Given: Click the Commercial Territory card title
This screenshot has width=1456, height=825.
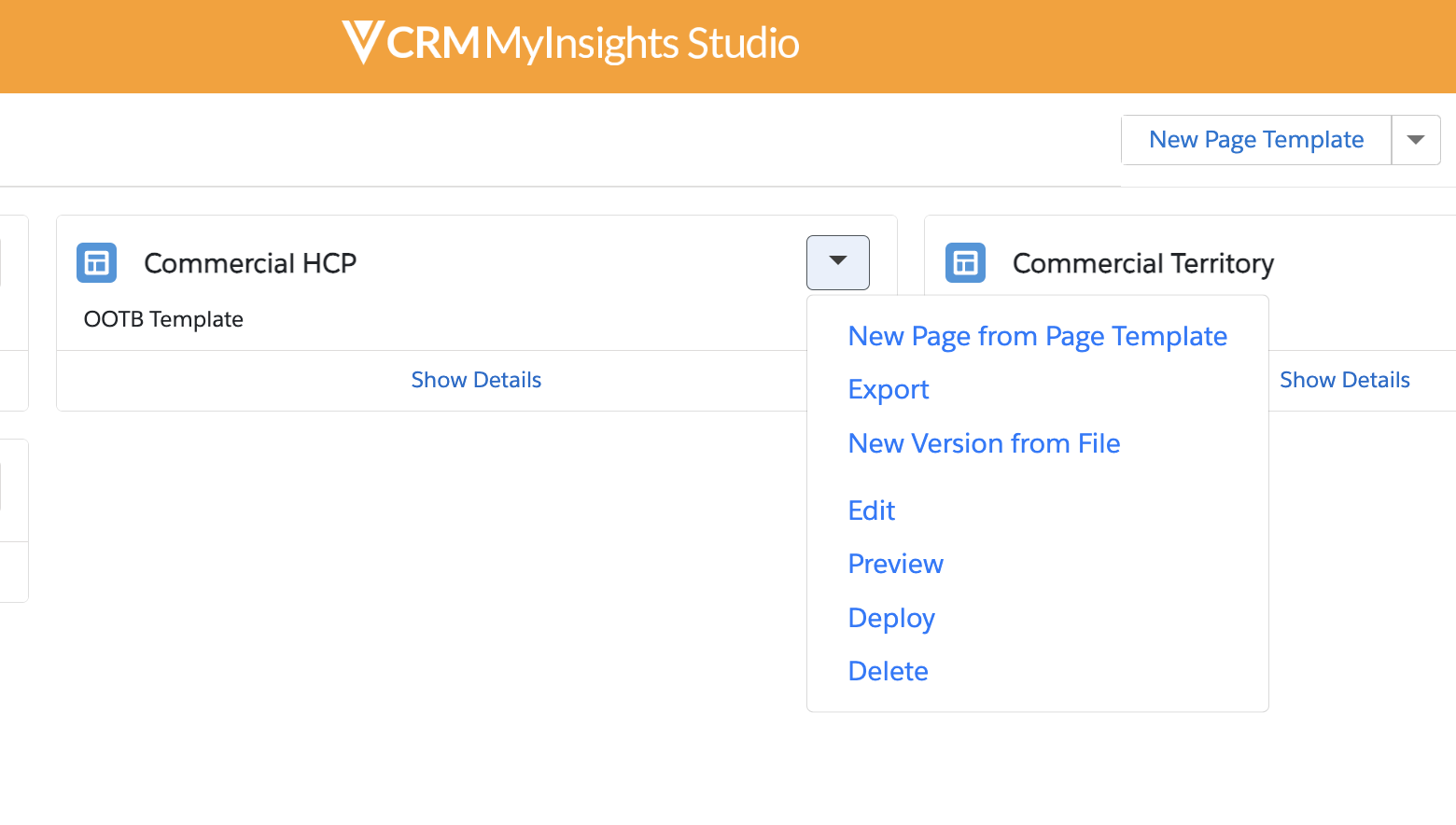Looking at the screenshot, I should (x=1142, y=263).
